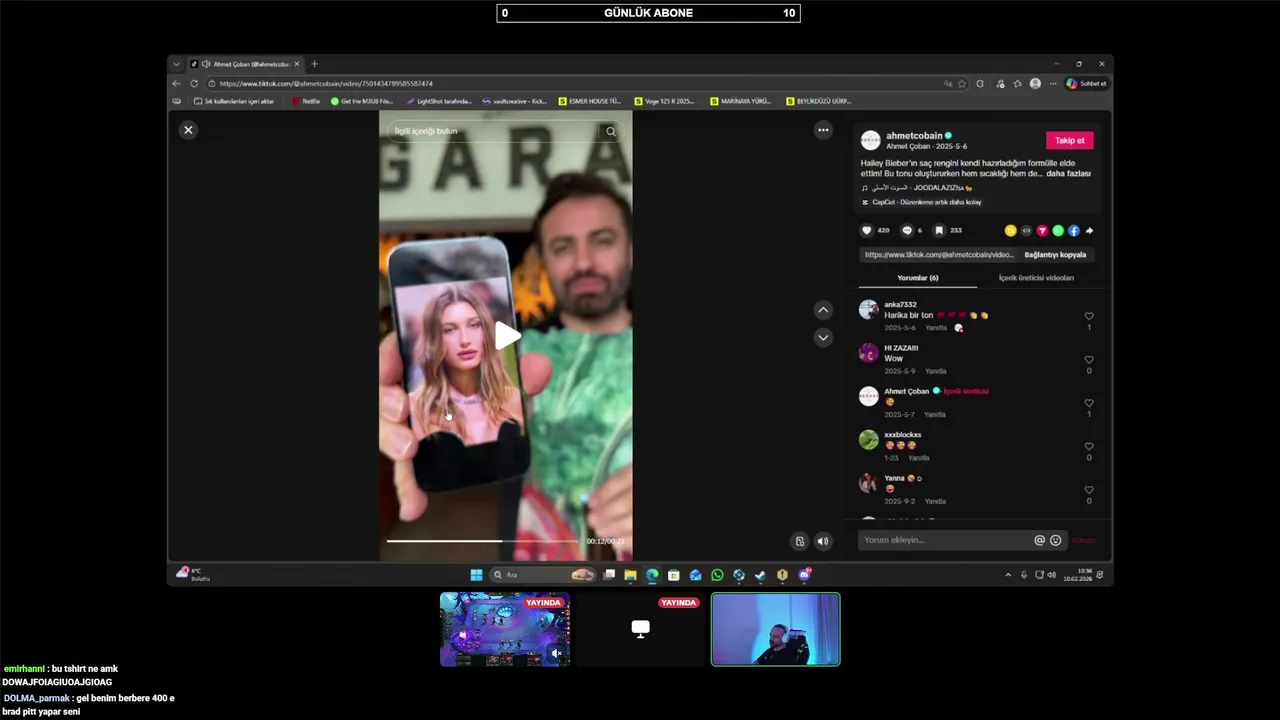Open the emoji picker in the comment box
This screenshot has width=1280, height=720.
1055,540
